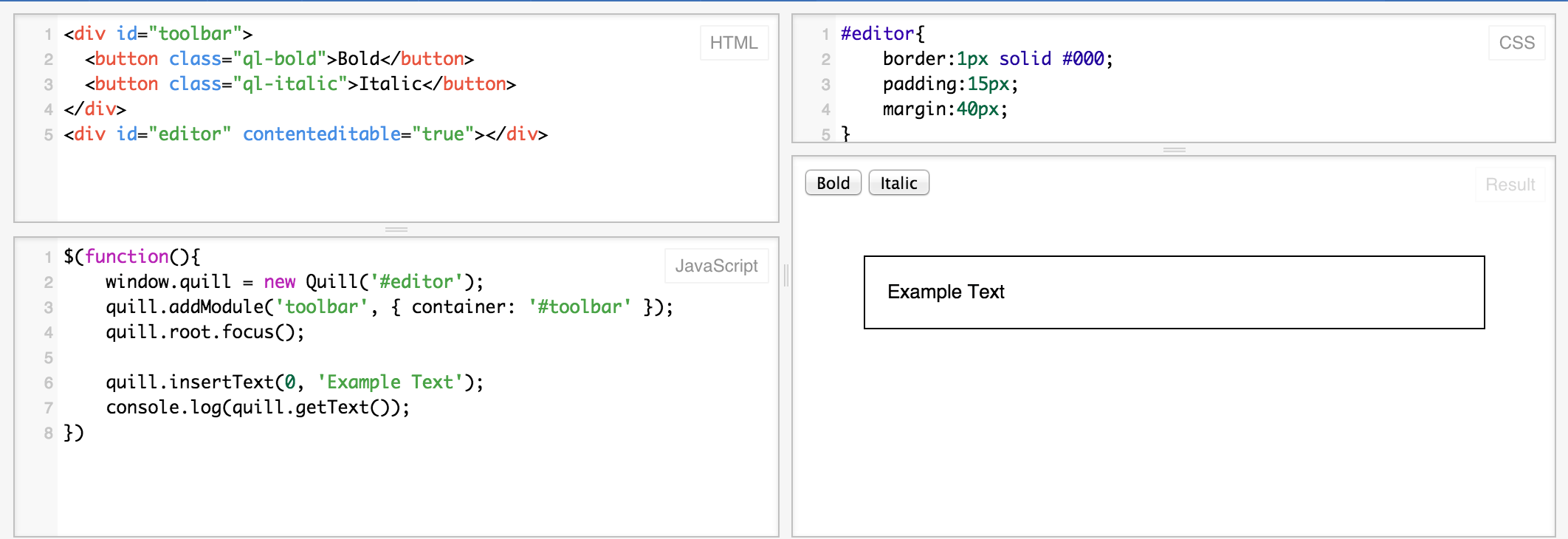Click HTML line with class="ql-bold"
The height and width of the screenshot is (539, 1568).
point(279,59)
